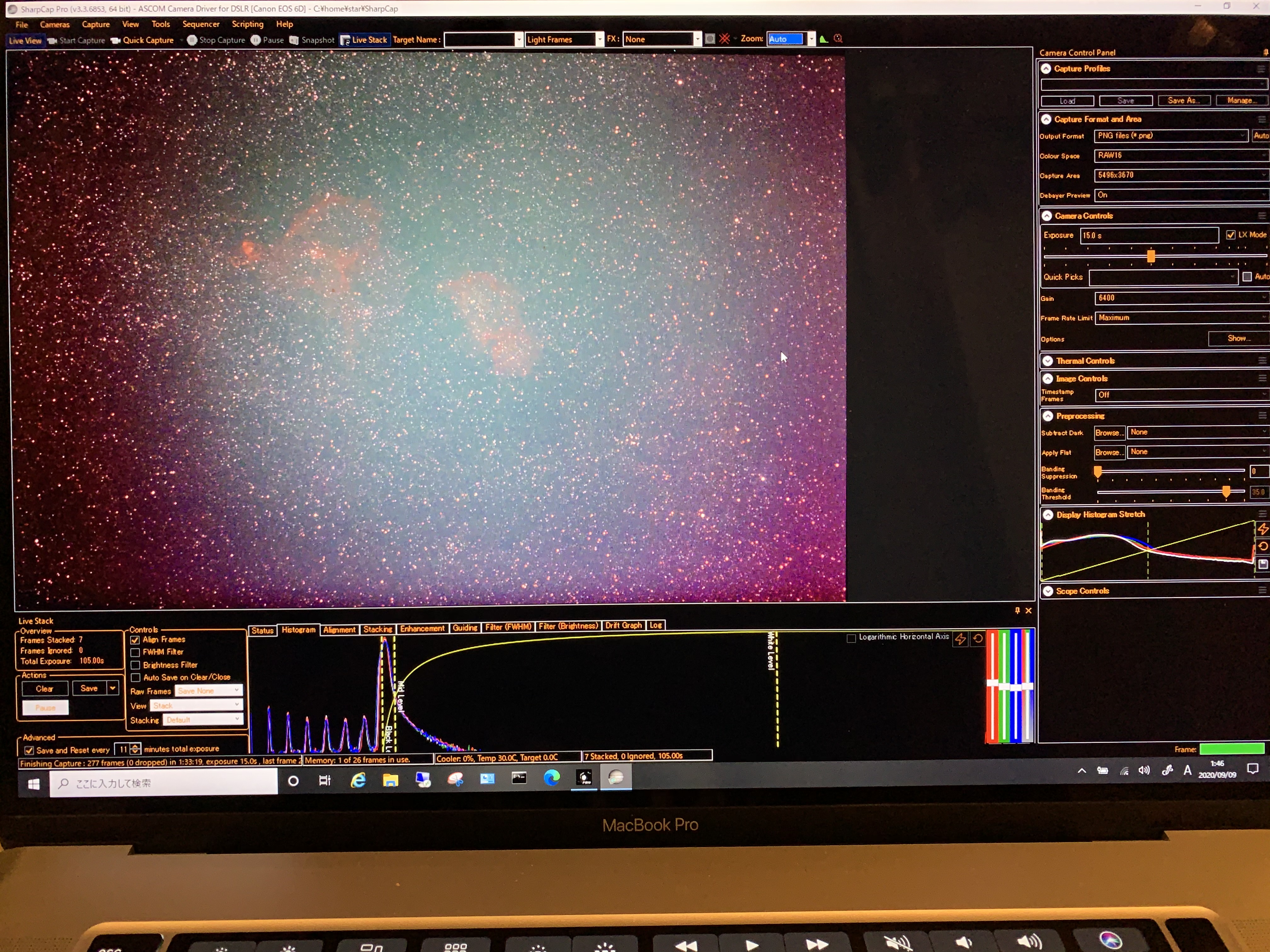
Task: Click the lightning auto-stretch icon in Display Histogram
Action: 1262,529
